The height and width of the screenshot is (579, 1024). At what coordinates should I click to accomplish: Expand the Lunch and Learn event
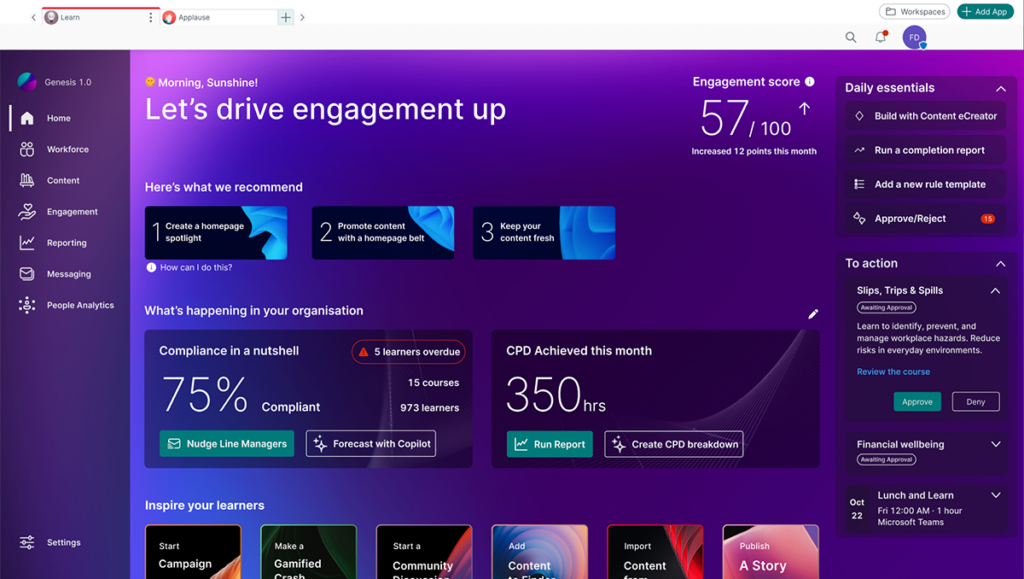click(x=995, y=495)
